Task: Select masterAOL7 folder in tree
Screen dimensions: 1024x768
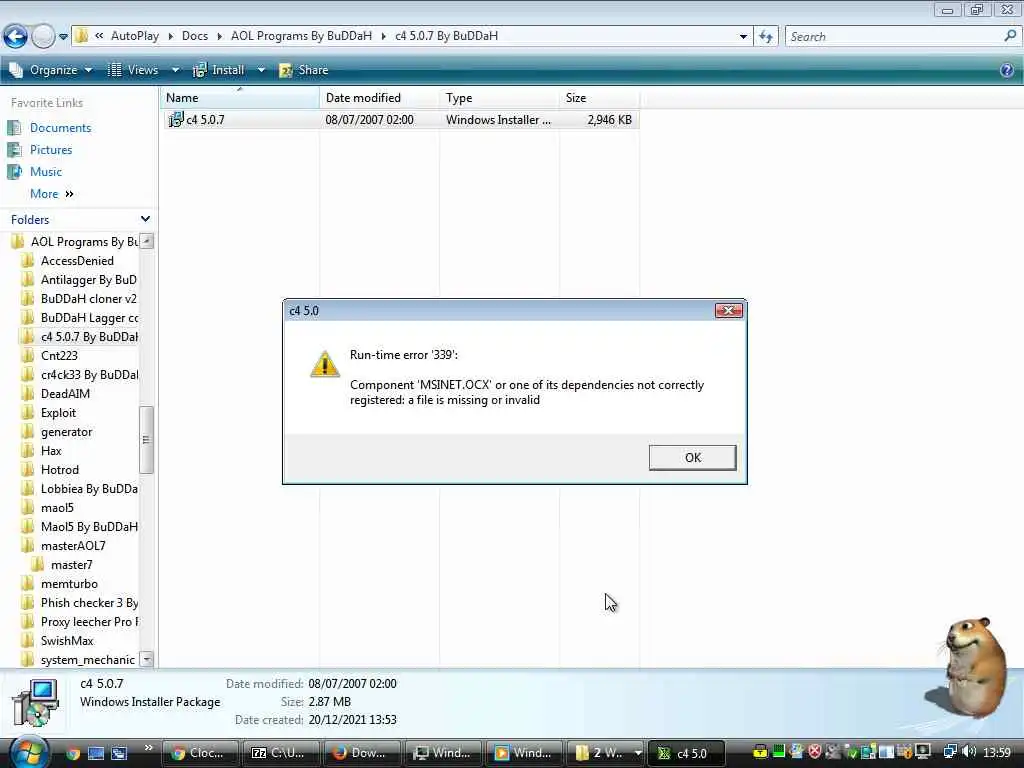Action: 72,546
